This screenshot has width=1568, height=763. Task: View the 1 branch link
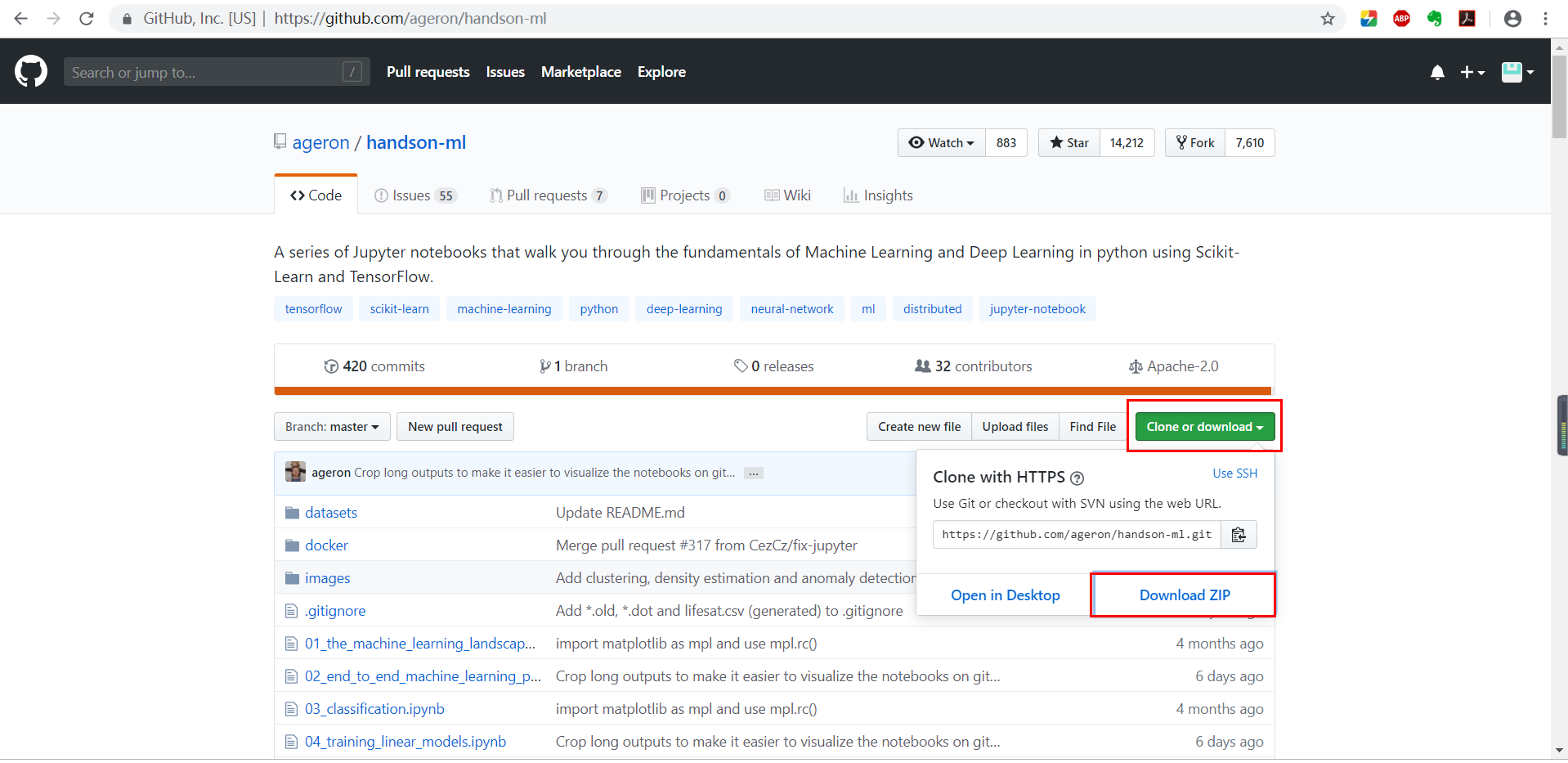pyautogui.click(x=573, y=366)
